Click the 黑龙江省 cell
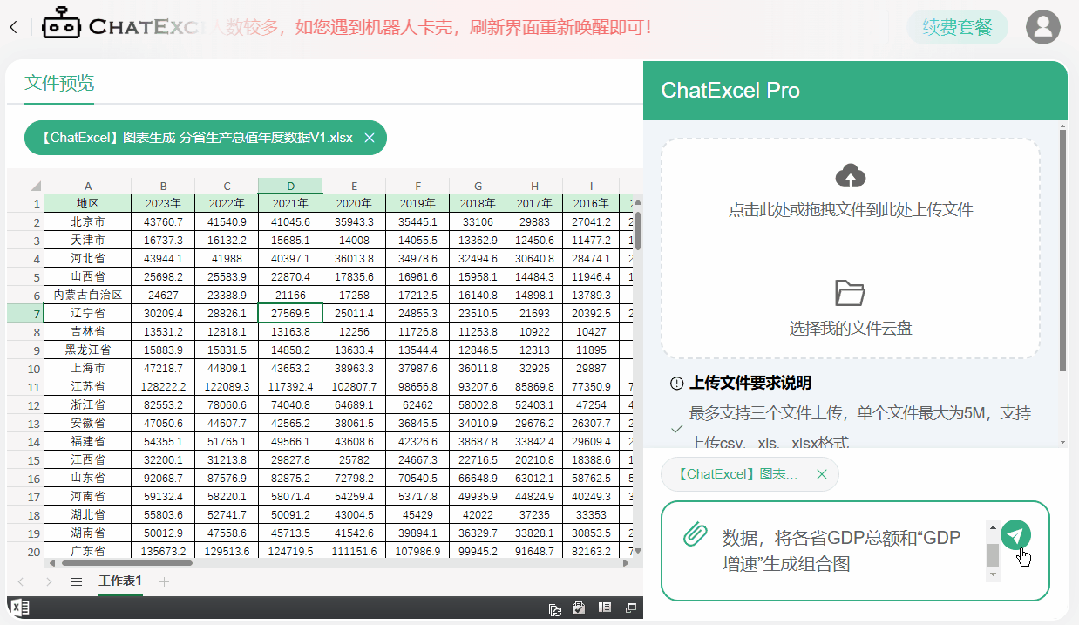This screenshot has height=625, width=1079. [87, 350]
